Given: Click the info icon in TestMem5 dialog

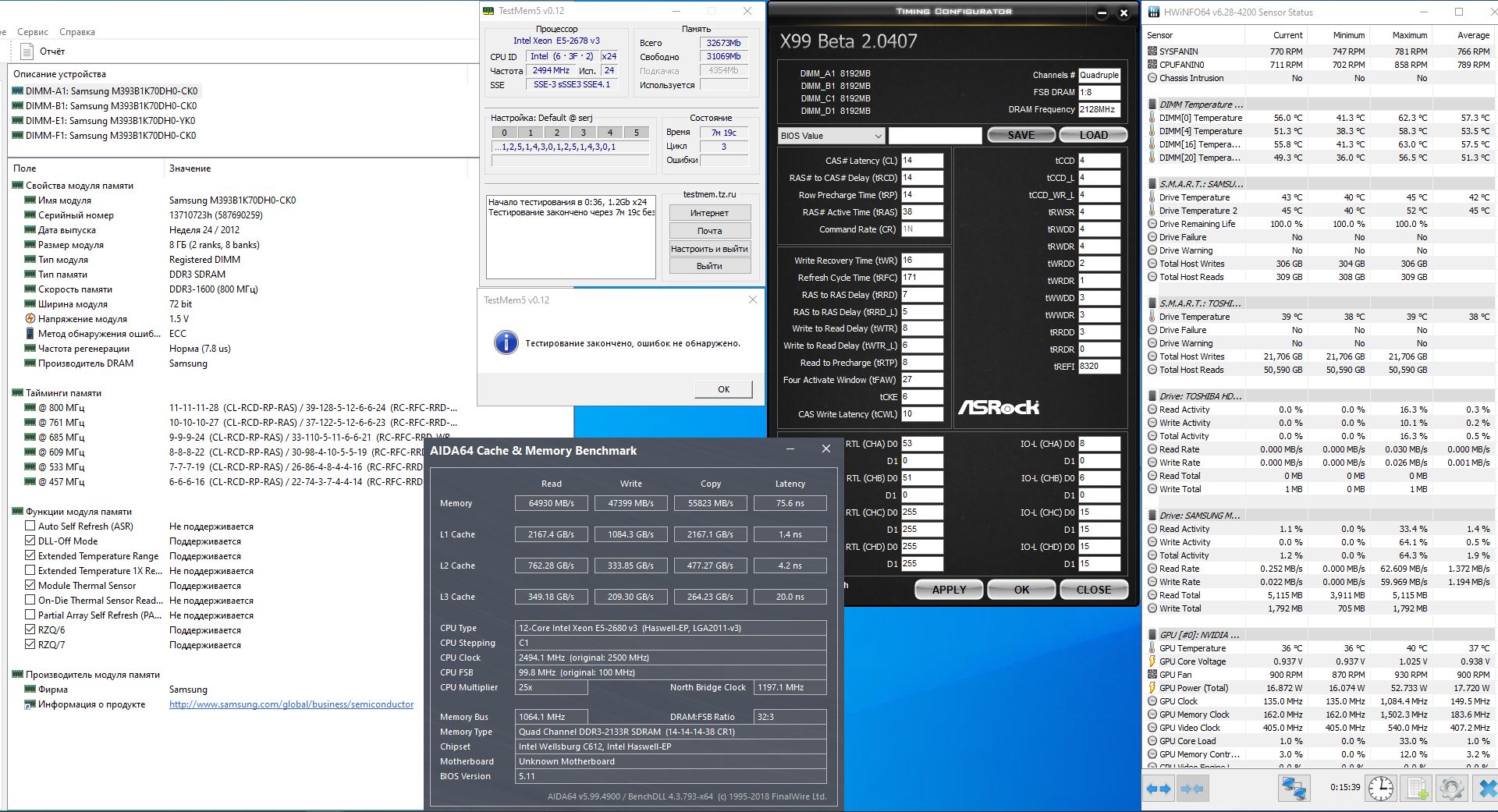Looking at the screenshot, I should coord(506,342).
